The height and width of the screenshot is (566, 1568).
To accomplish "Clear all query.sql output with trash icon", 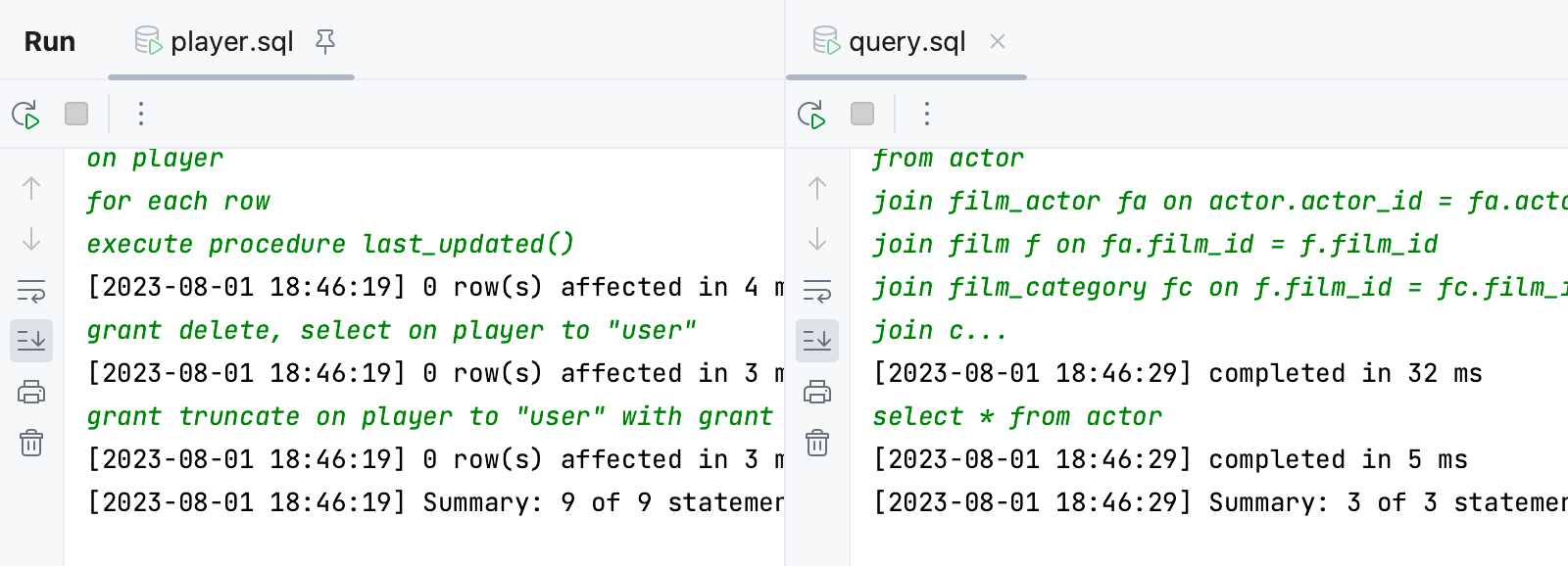I will point(817,444).
